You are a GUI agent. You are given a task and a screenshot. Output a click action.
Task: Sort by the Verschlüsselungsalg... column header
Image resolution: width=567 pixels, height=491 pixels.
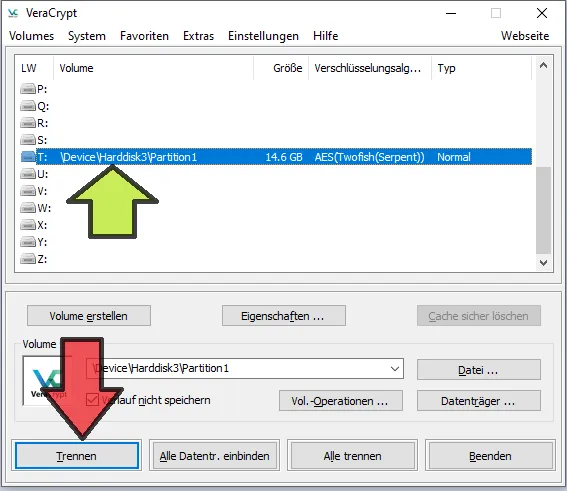tap(370, 68)
